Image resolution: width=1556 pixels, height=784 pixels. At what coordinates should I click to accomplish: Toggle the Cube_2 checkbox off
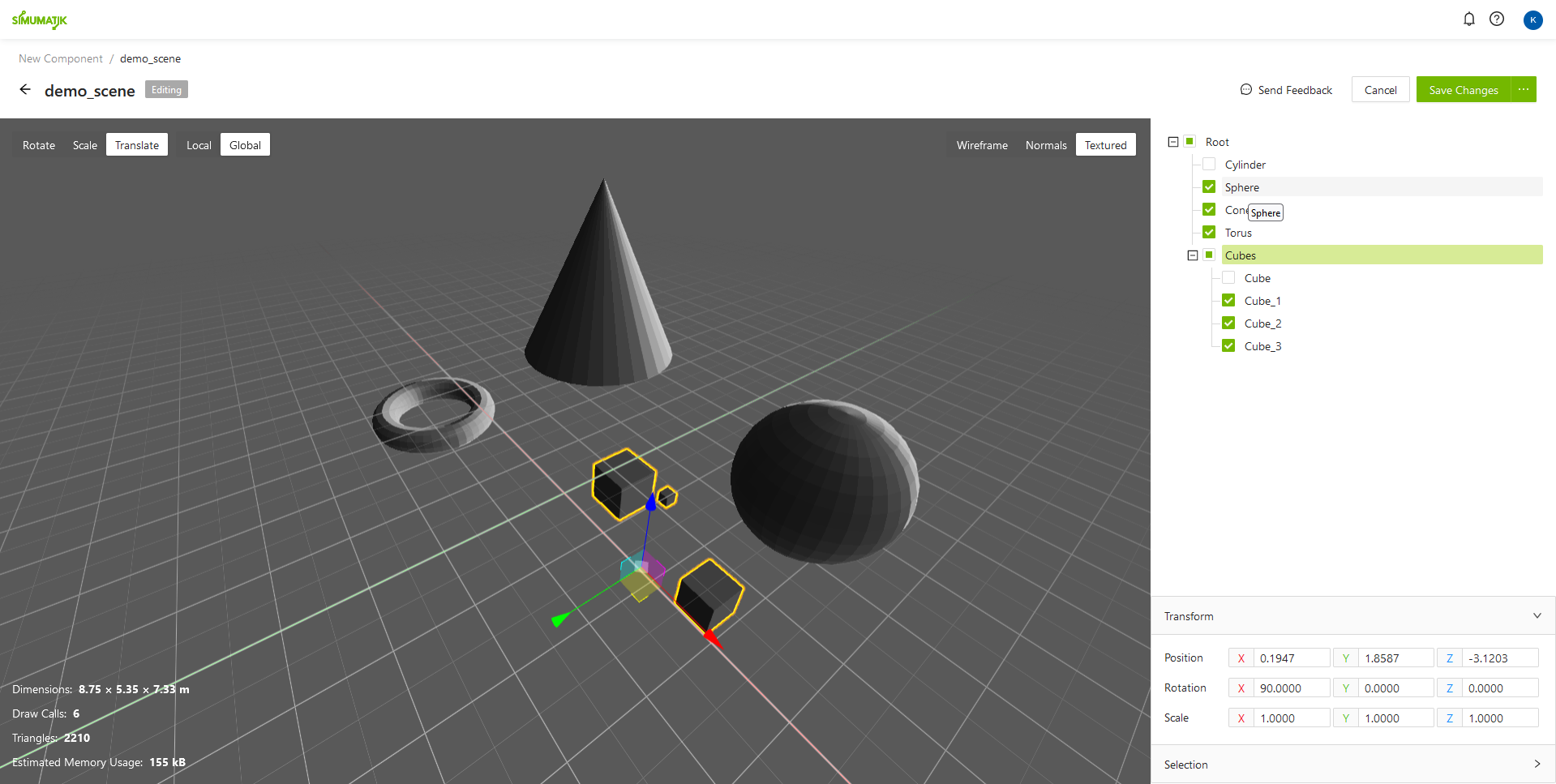(x=1228, y=323)
